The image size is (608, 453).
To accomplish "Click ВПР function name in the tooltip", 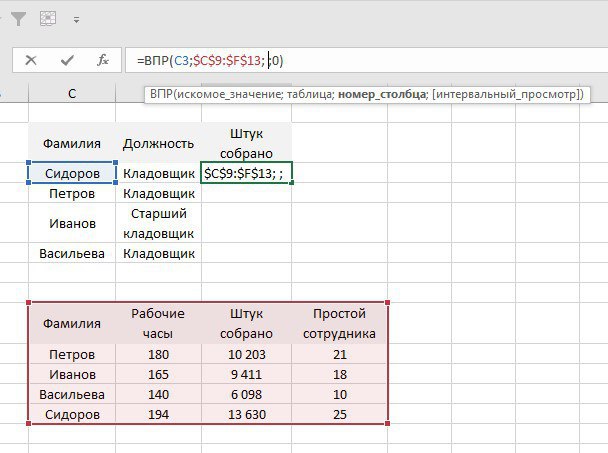I will tap(161, 94).
